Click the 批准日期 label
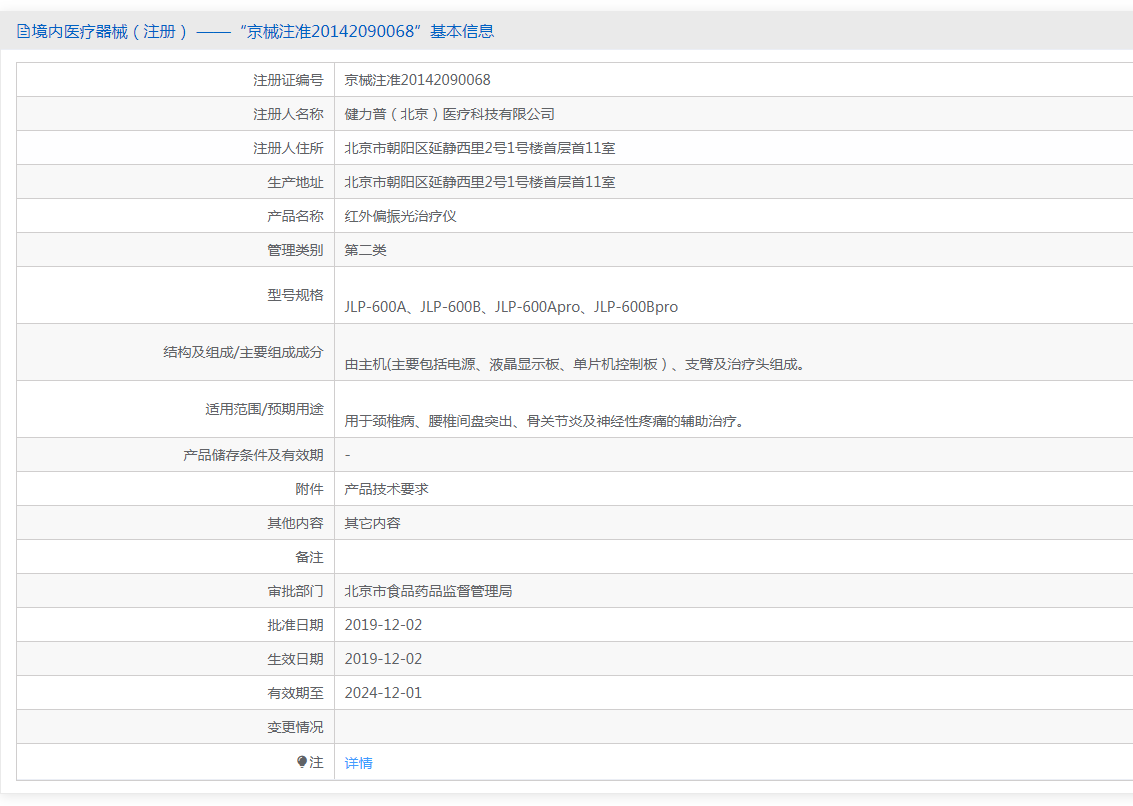The height and width of the screenshot is (806, 1133). click(296, 625)
